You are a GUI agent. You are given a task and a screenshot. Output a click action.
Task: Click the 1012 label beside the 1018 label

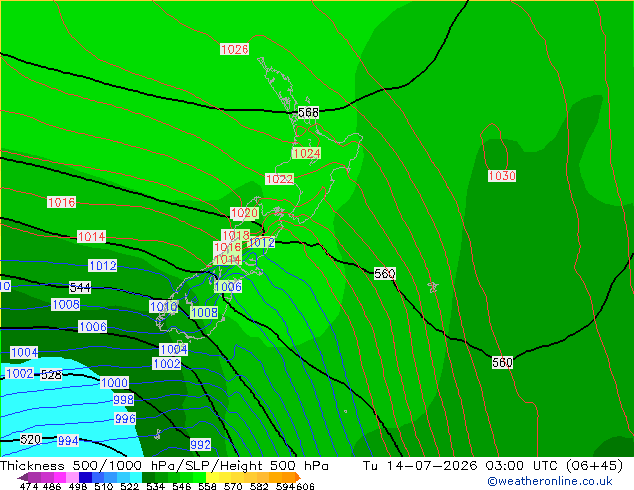tap(262, 242)
